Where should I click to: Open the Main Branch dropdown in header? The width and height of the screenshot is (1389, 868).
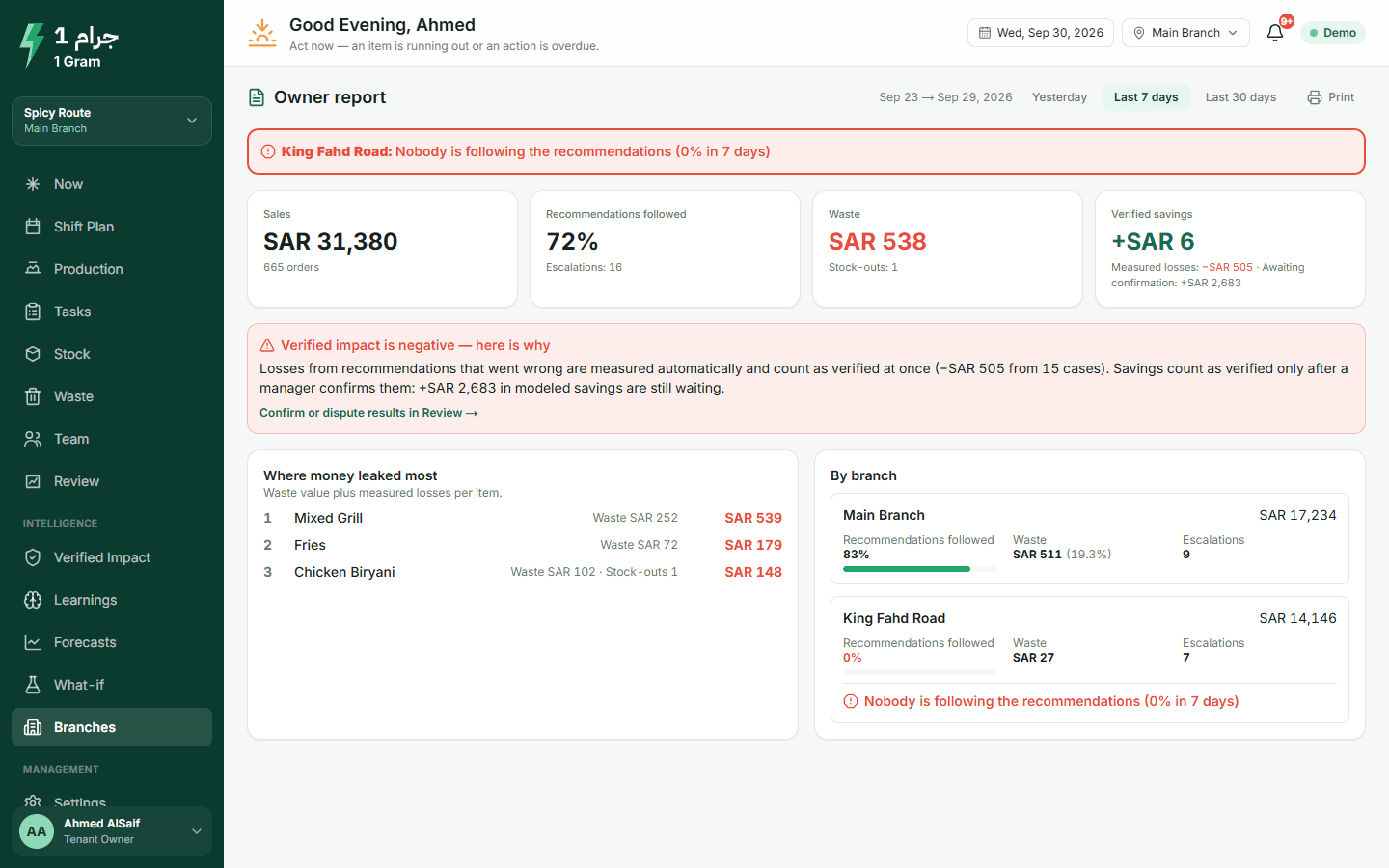pyautogui.click(x=1185, y=33)
